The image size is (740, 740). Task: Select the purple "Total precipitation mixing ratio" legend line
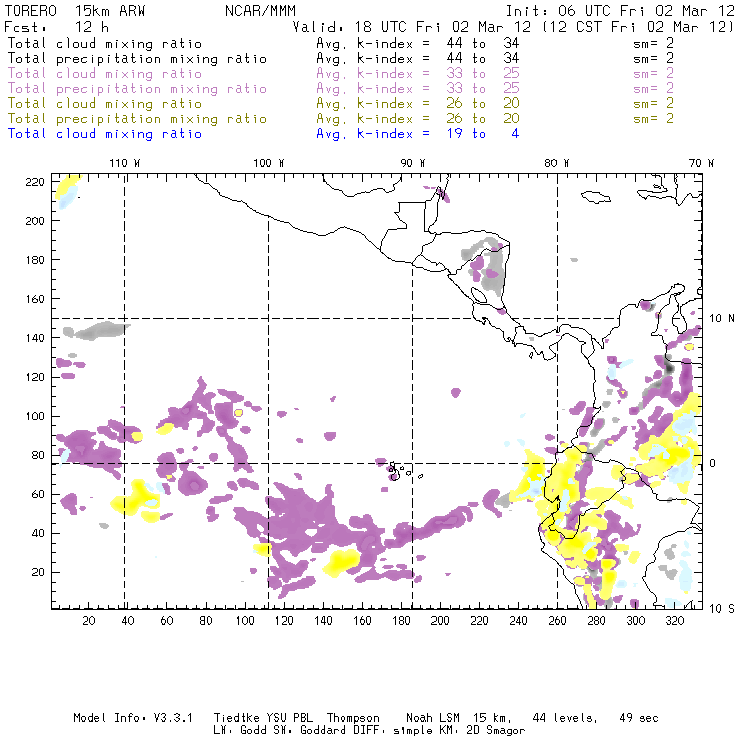click(137, 89)
